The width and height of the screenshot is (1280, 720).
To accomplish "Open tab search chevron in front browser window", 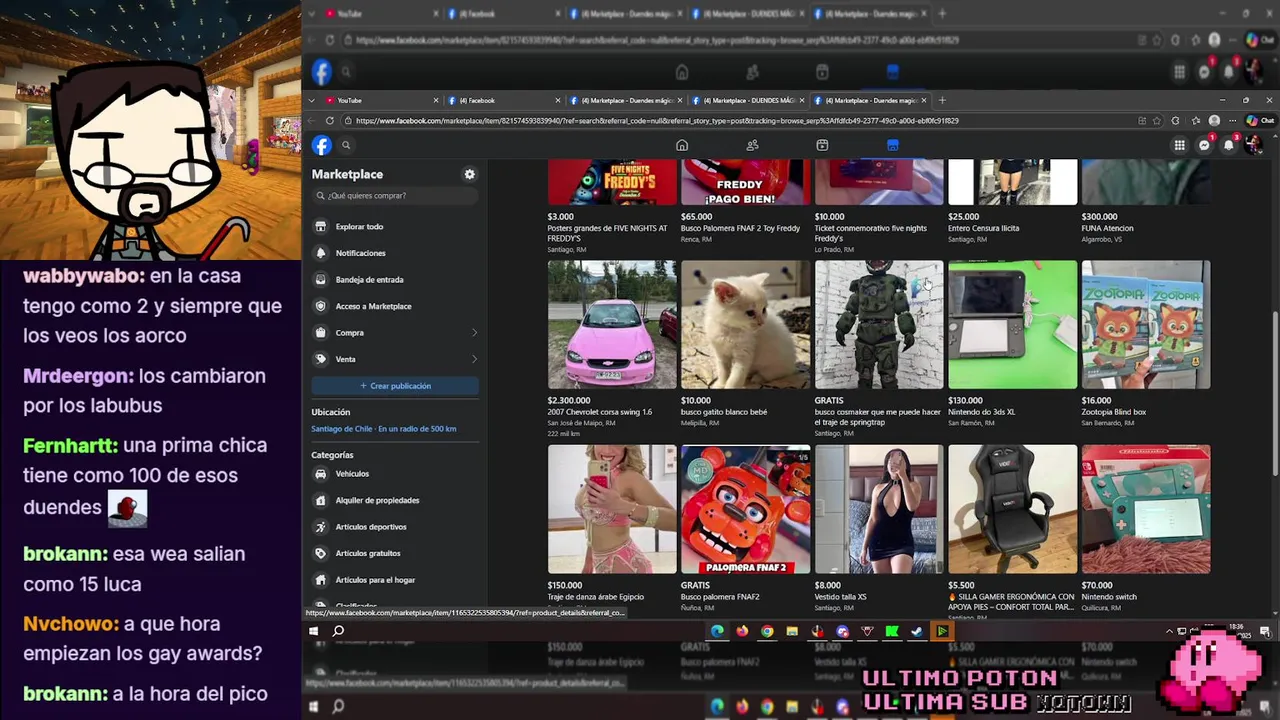I will [312, 100].
